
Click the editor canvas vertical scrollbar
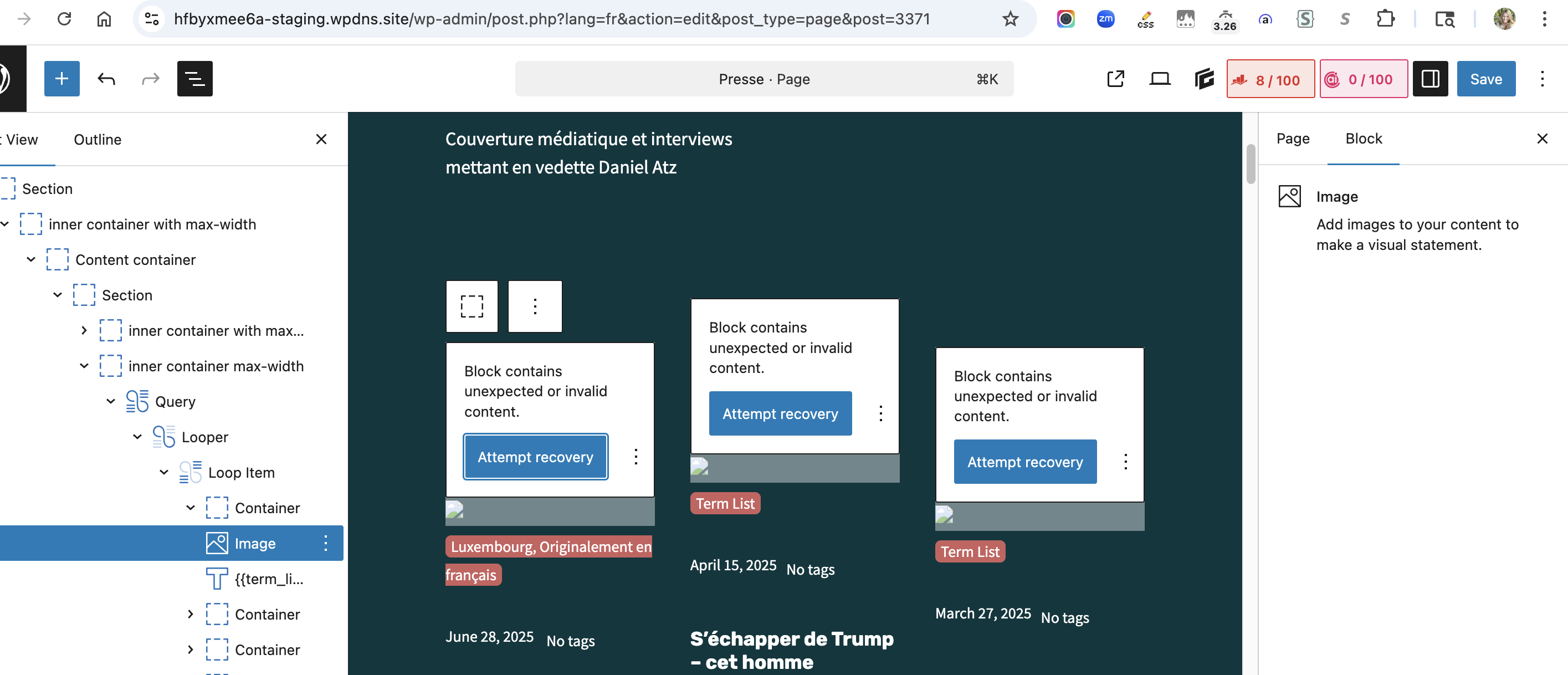[1251, 163]
